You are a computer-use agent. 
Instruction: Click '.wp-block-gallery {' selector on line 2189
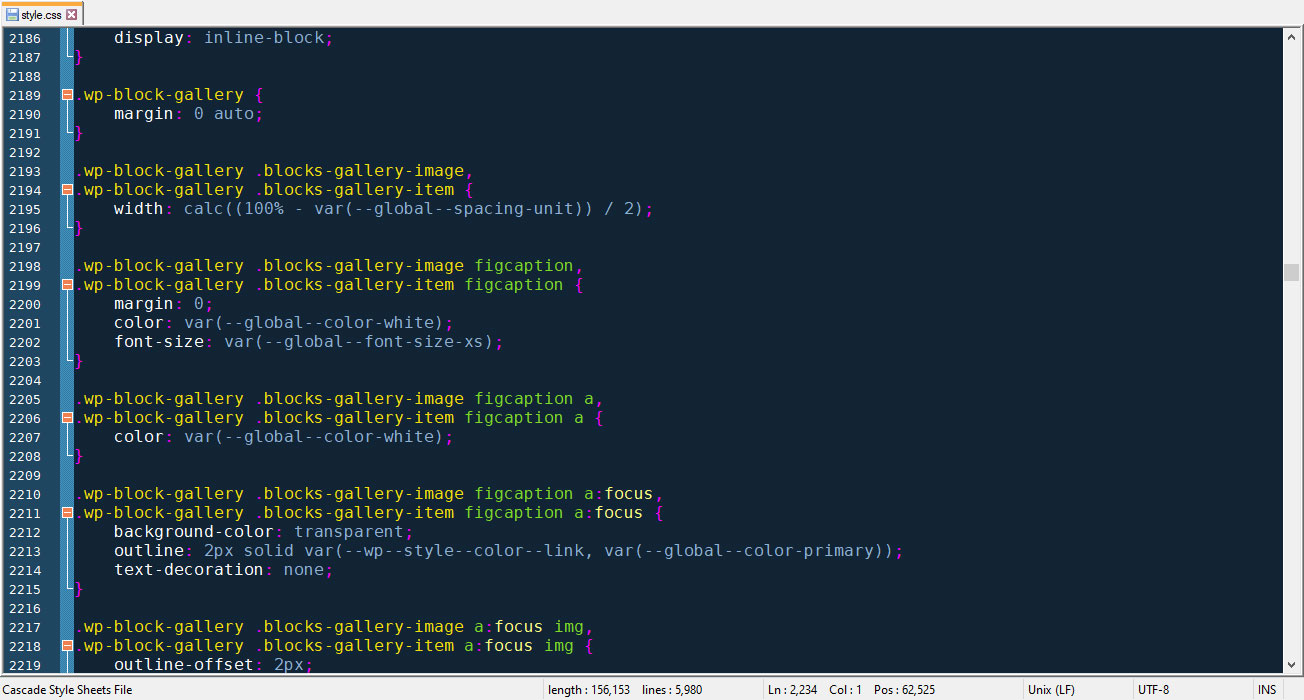coord(169,95)
